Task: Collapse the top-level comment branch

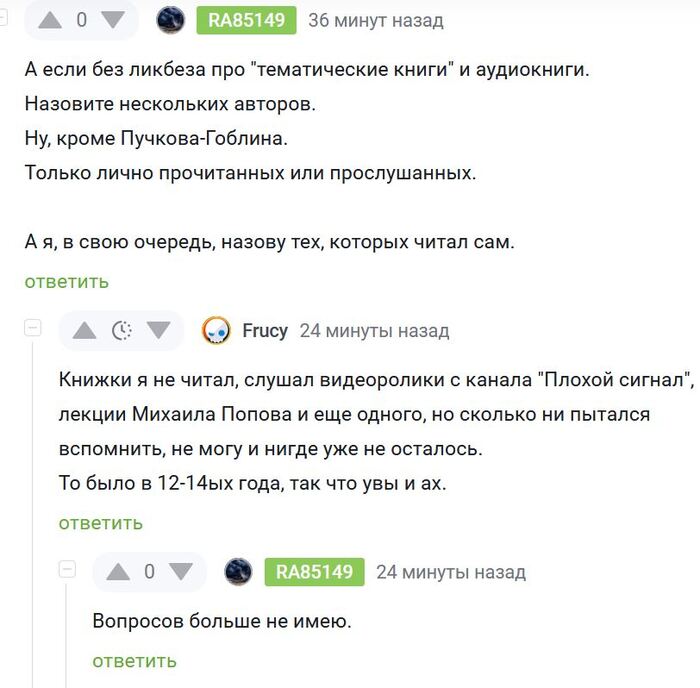Action: click(3, 17)
